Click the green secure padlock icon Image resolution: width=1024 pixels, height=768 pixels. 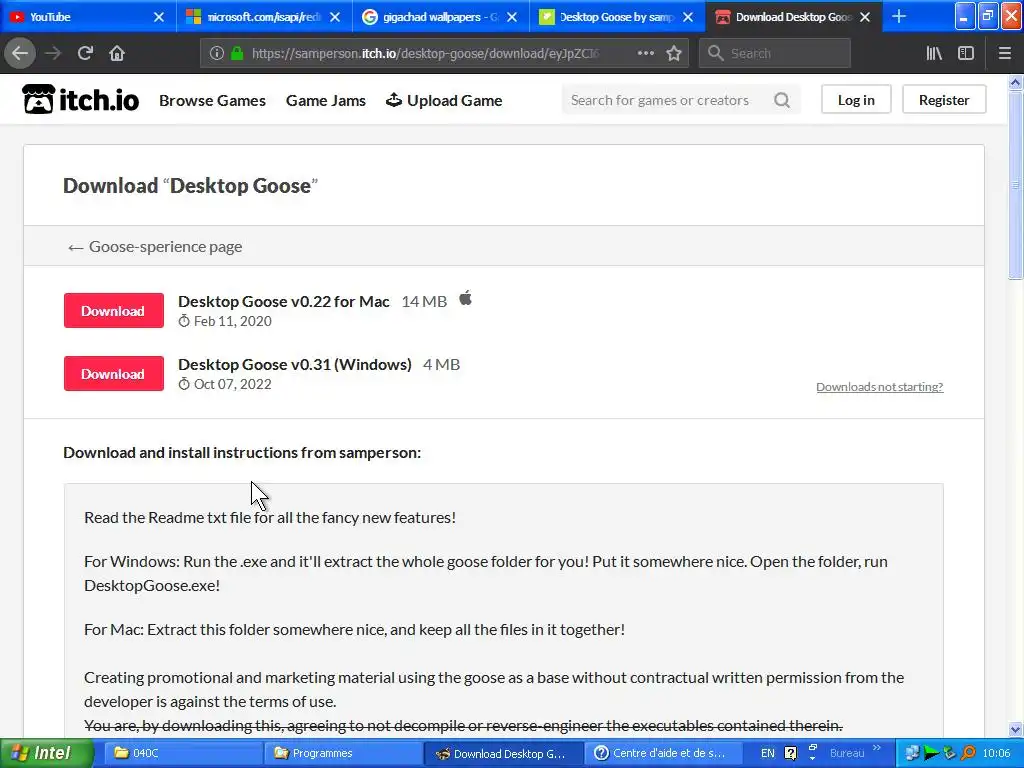[237, 53]
